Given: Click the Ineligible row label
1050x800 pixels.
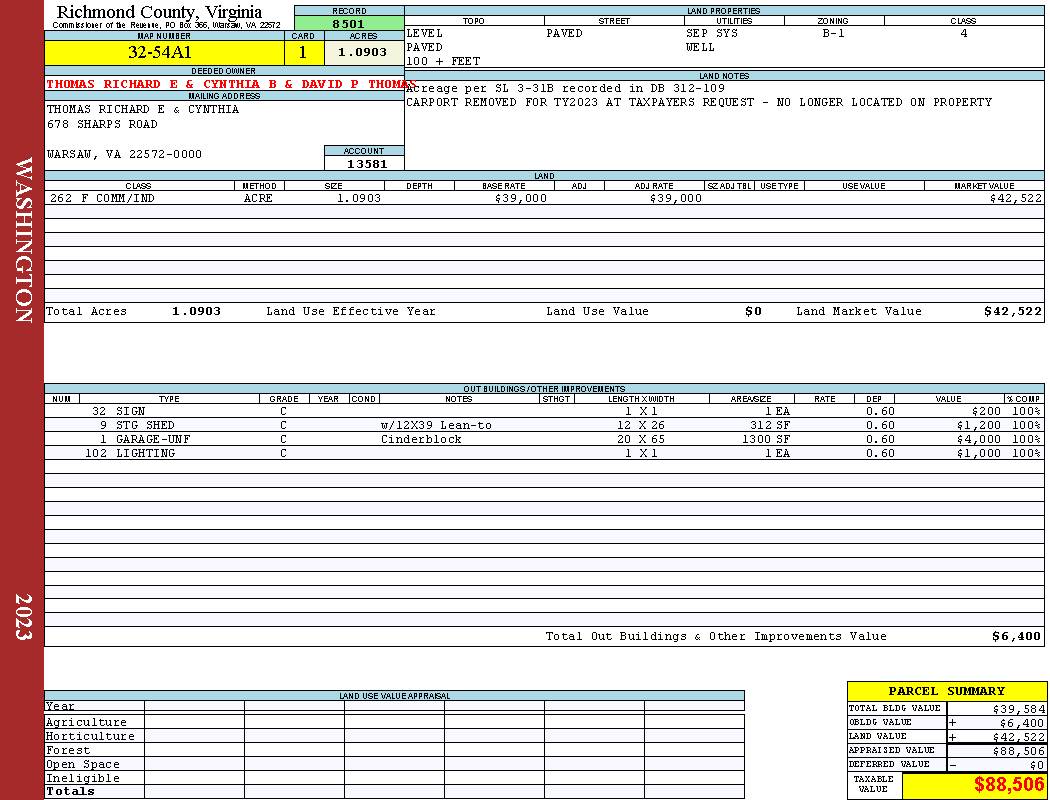Looking at the screenshot, I should pyautogui.click(x=82, y=779).
